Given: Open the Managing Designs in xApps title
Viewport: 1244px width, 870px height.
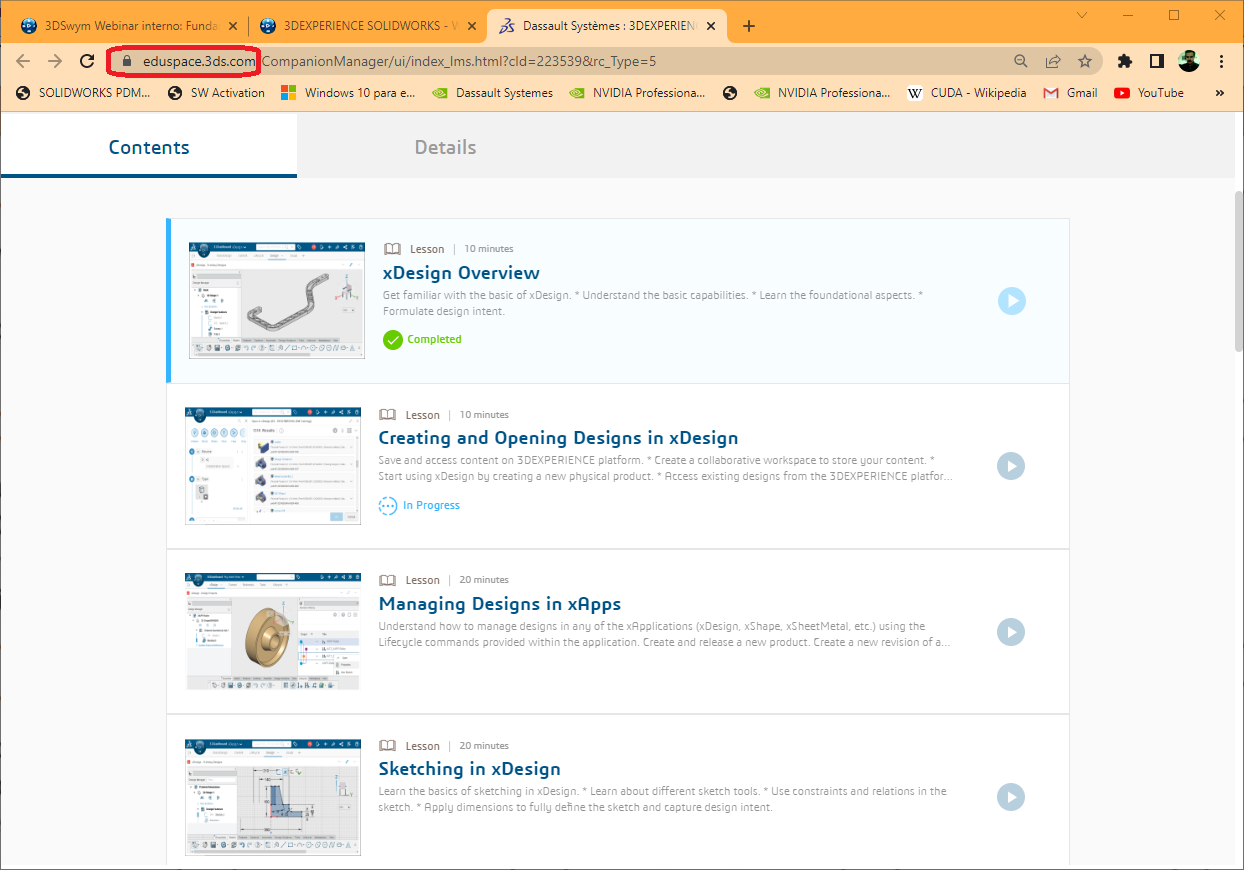Looking at the screenshot, I should coord(500,604).
